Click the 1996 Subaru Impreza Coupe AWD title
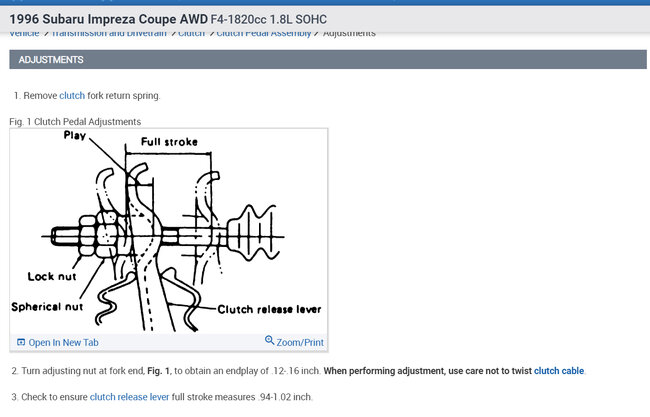Image resolution: width=650 pixels, height=417 pixels. point(109,19)
